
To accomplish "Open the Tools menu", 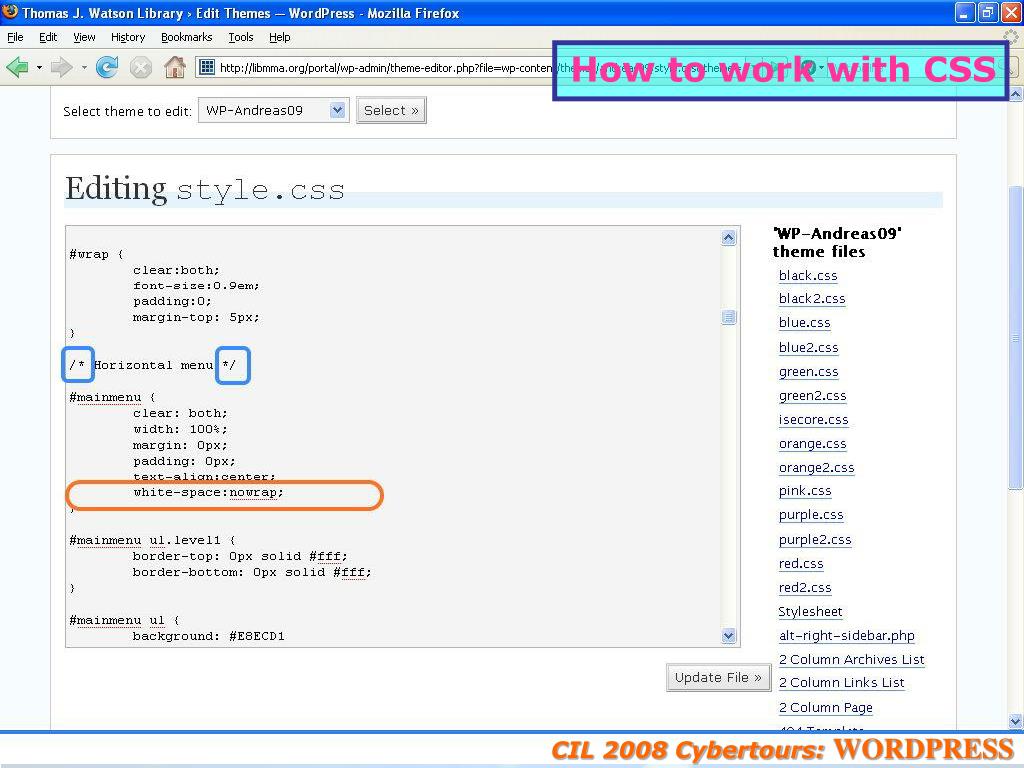I will 240,37.
